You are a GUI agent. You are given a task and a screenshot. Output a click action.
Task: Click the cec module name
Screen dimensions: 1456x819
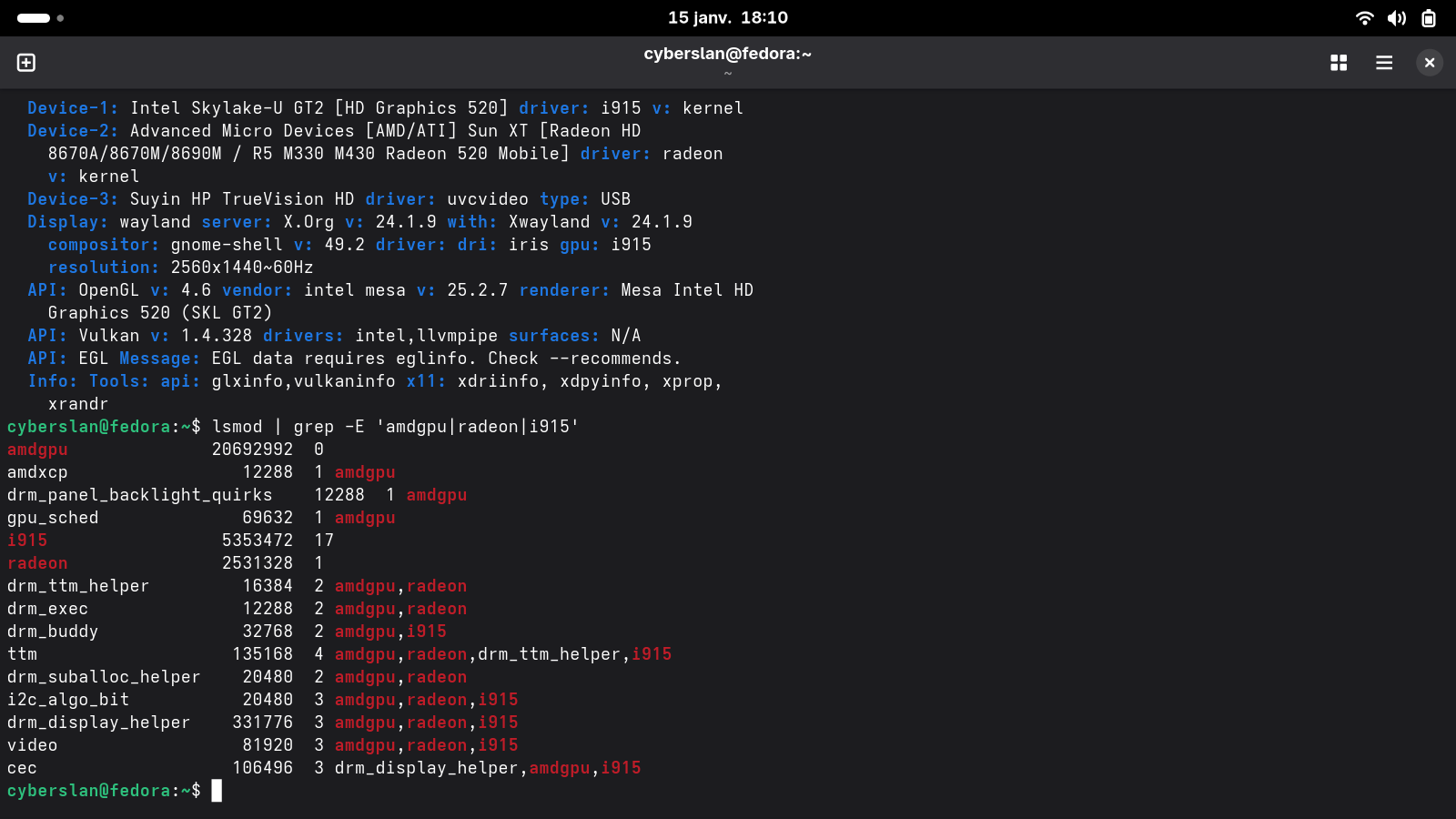click(22, 768)
